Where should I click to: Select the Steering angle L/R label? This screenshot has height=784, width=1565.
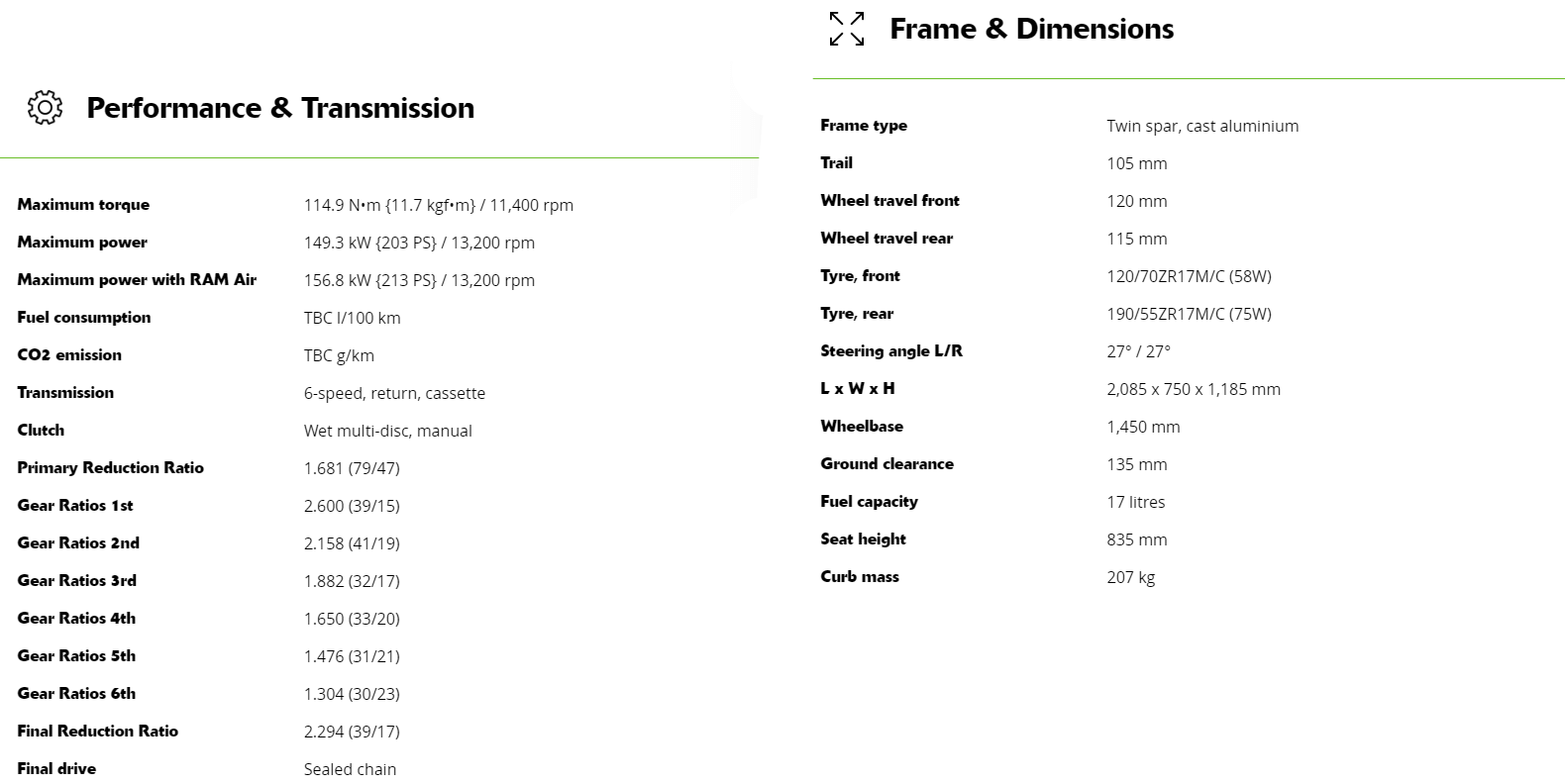coord(891,351)
